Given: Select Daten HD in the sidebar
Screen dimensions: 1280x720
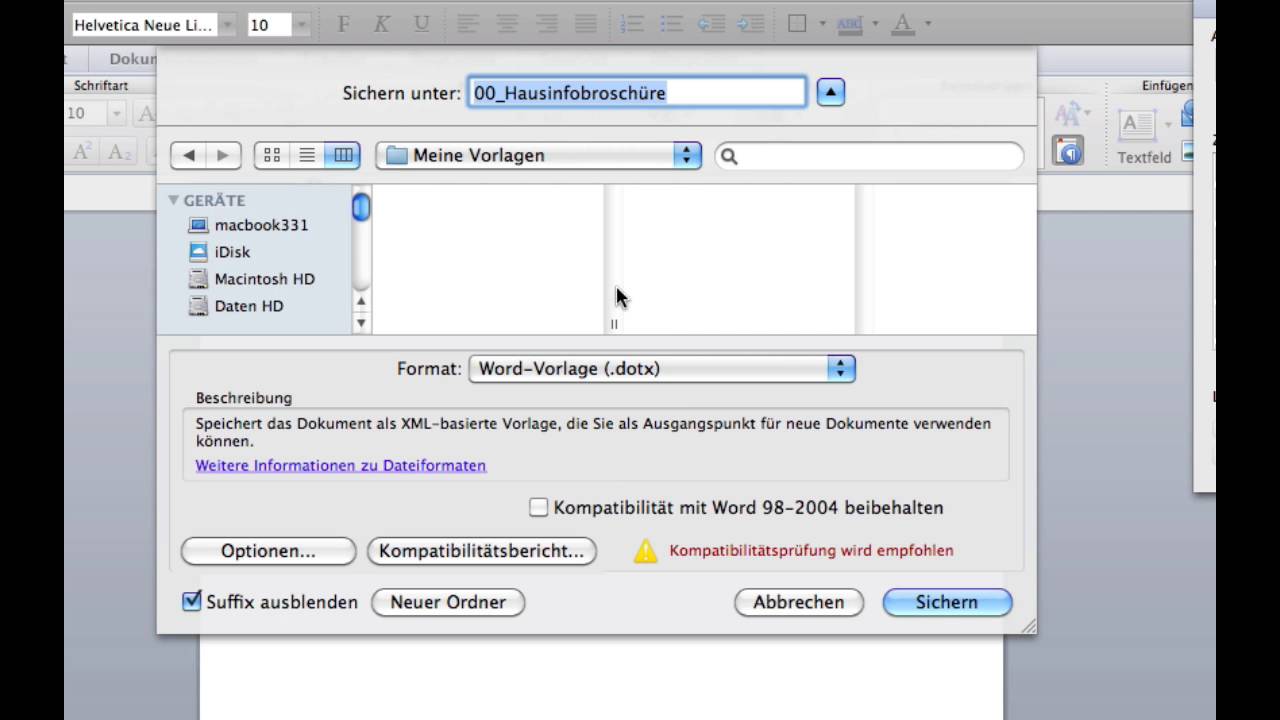Looking at the screenshot, I should pos(236,306).
